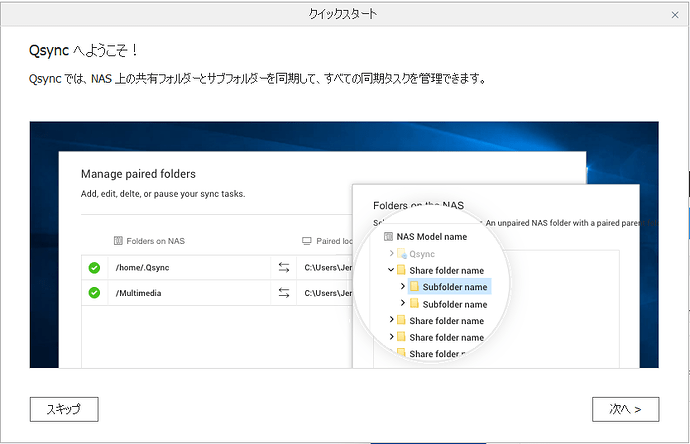The width and height of the screenshot is (690, 444).
Task: Click sync arrows icon in /Multimedia row
Action: (283, 293)
